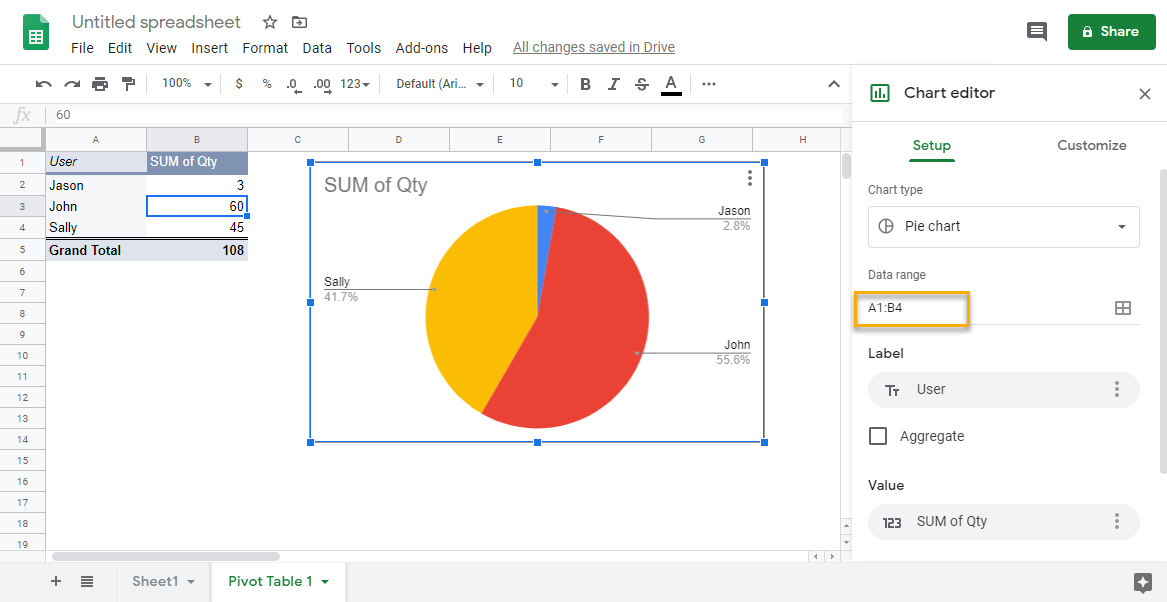
Task: Click the SUM of Qty chart title
Action: [375, 185]
